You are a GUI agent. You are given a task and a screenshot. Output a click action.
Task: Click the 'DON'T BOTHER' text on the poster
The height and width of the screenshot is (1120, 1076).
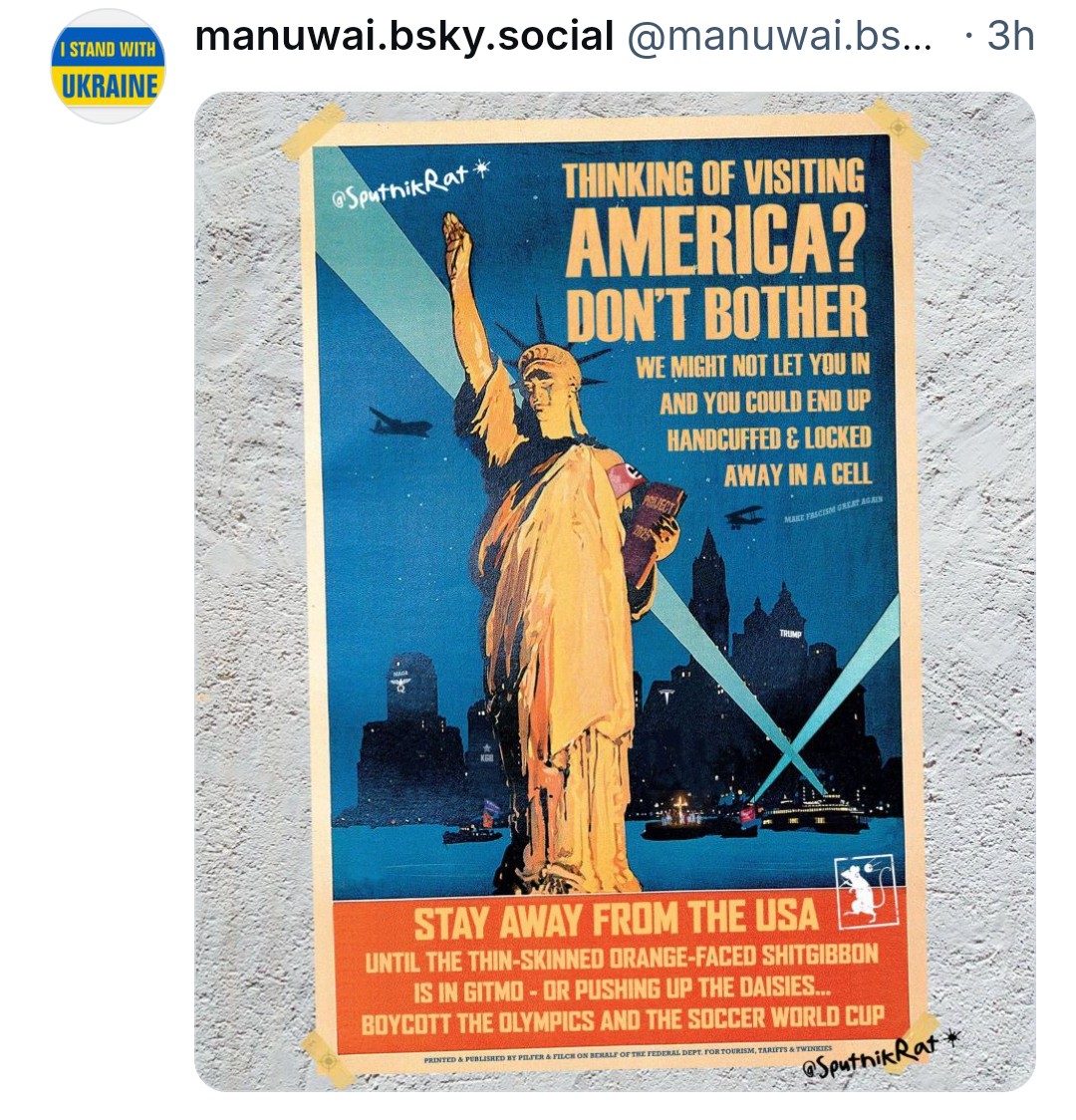[717, 314]
